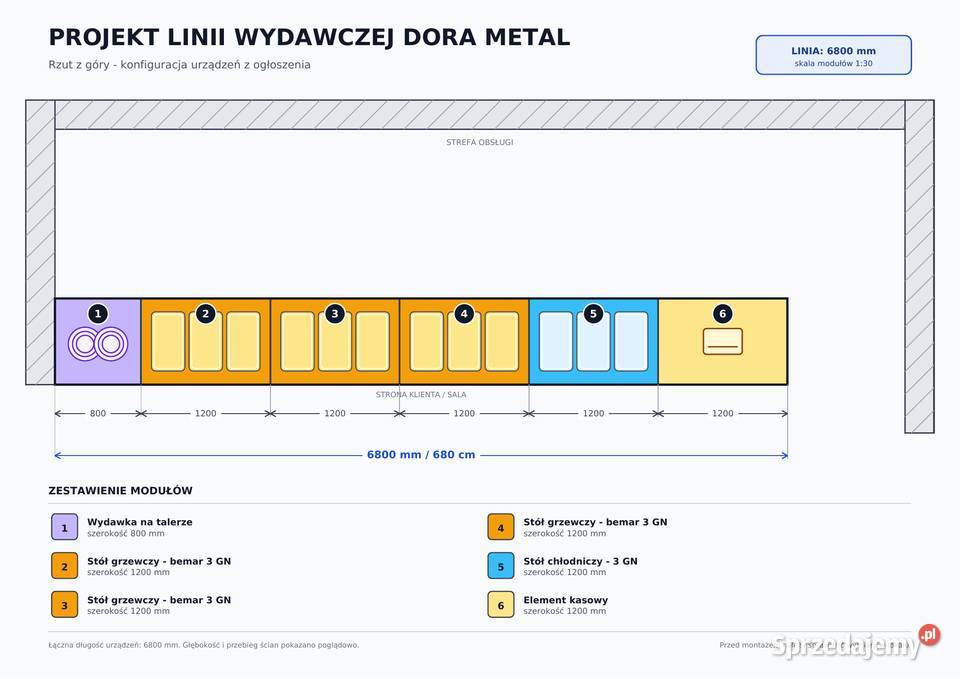Click 'Stół grzewczy - bemar 3 GN' for module 3
Screen dimensions: 960x679
tap(159, 600)
